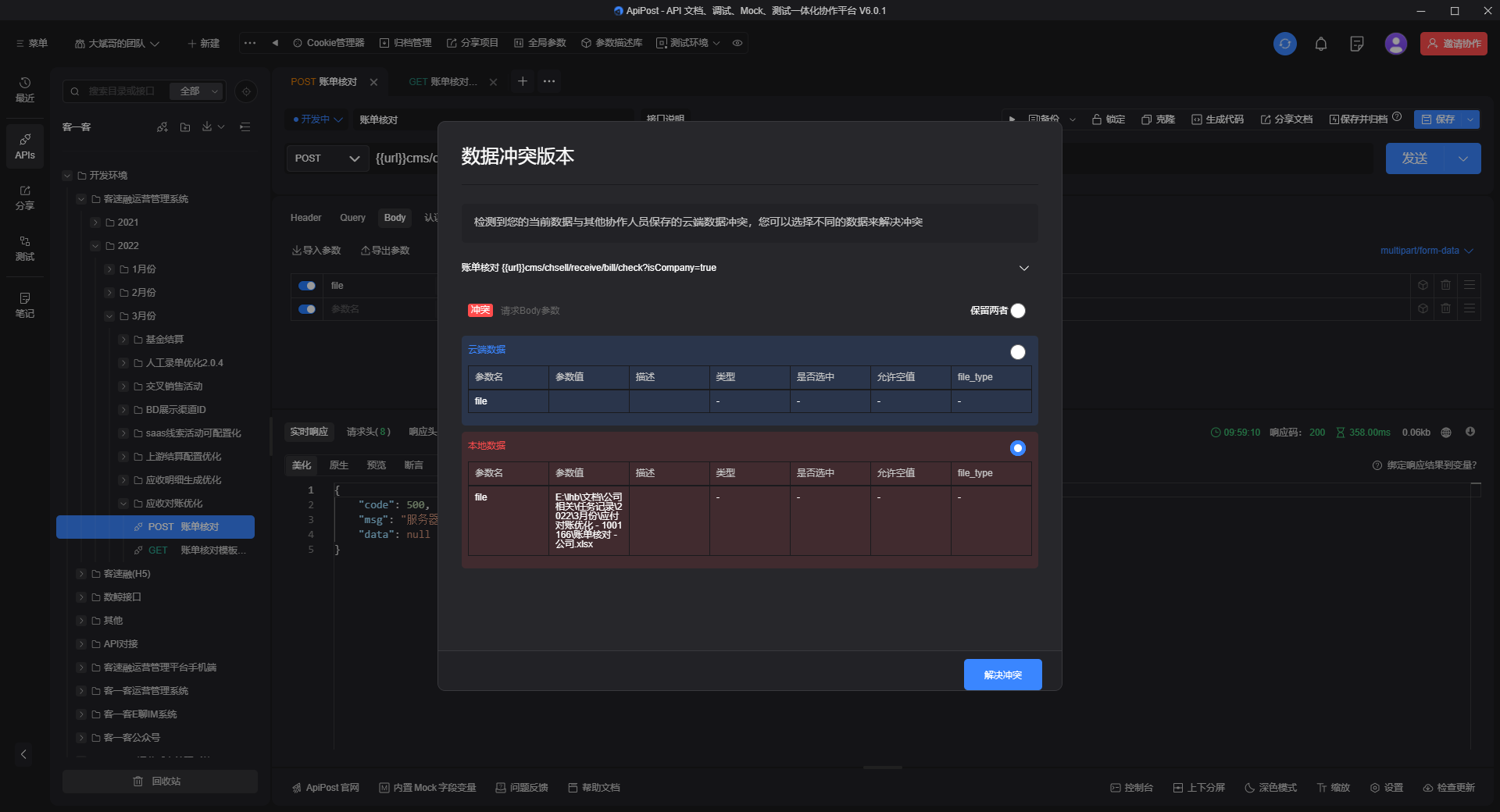
Task: Open the 大斌哥的团队 team dropdown
Action: 117,43
